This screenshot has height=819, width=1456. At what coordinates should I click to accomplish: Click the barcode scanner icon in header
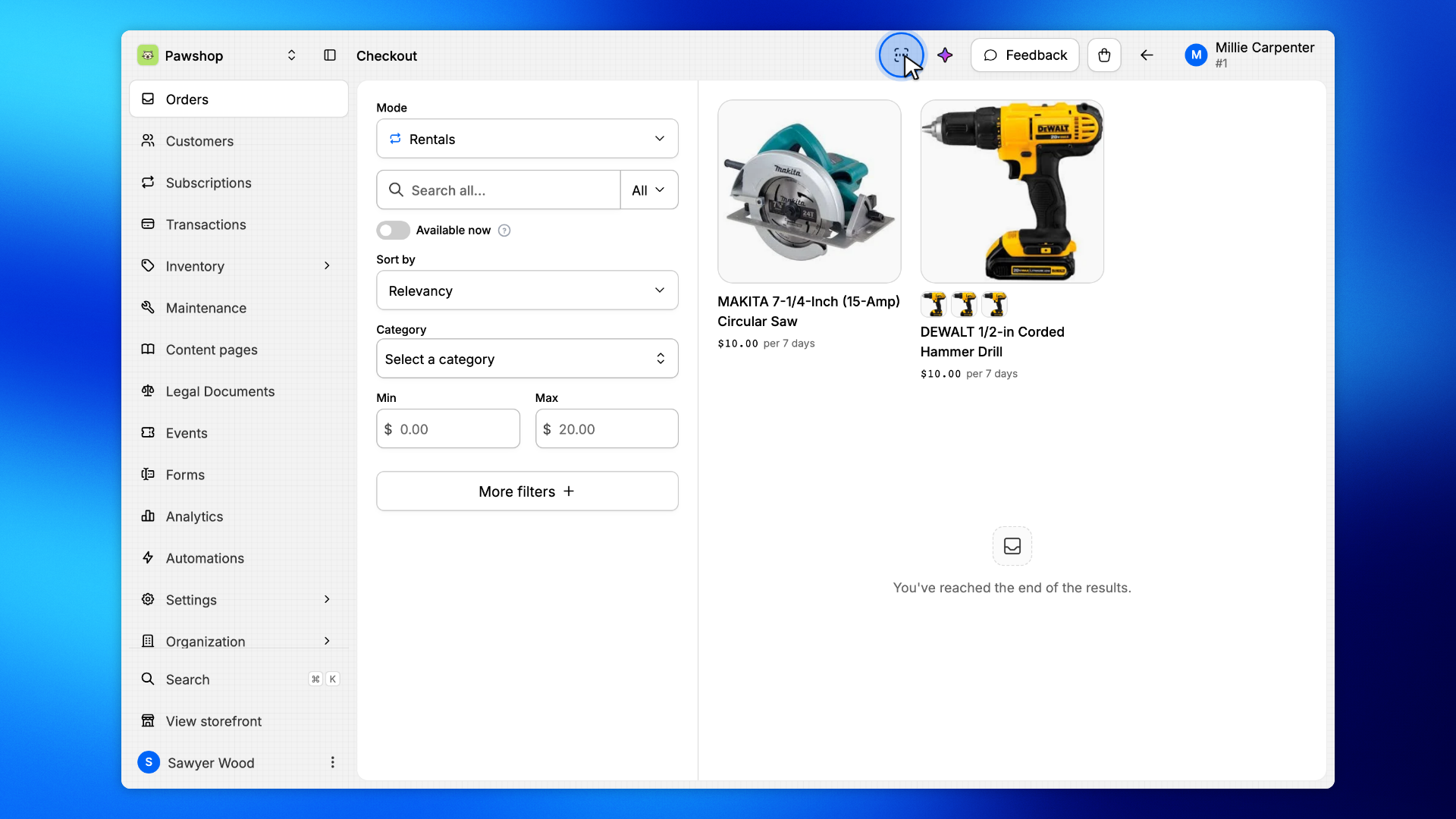[x=901, y=55]
